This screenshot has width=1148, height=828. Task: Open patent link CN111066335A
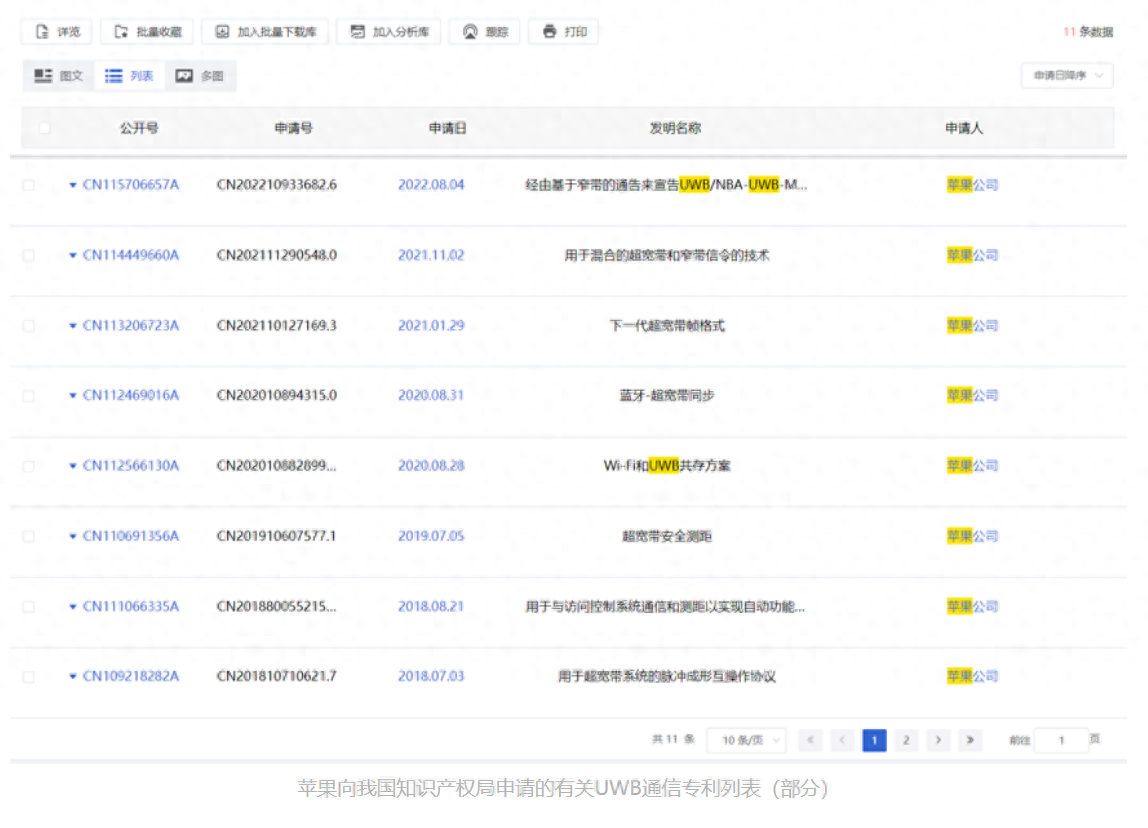coord(131,605)
